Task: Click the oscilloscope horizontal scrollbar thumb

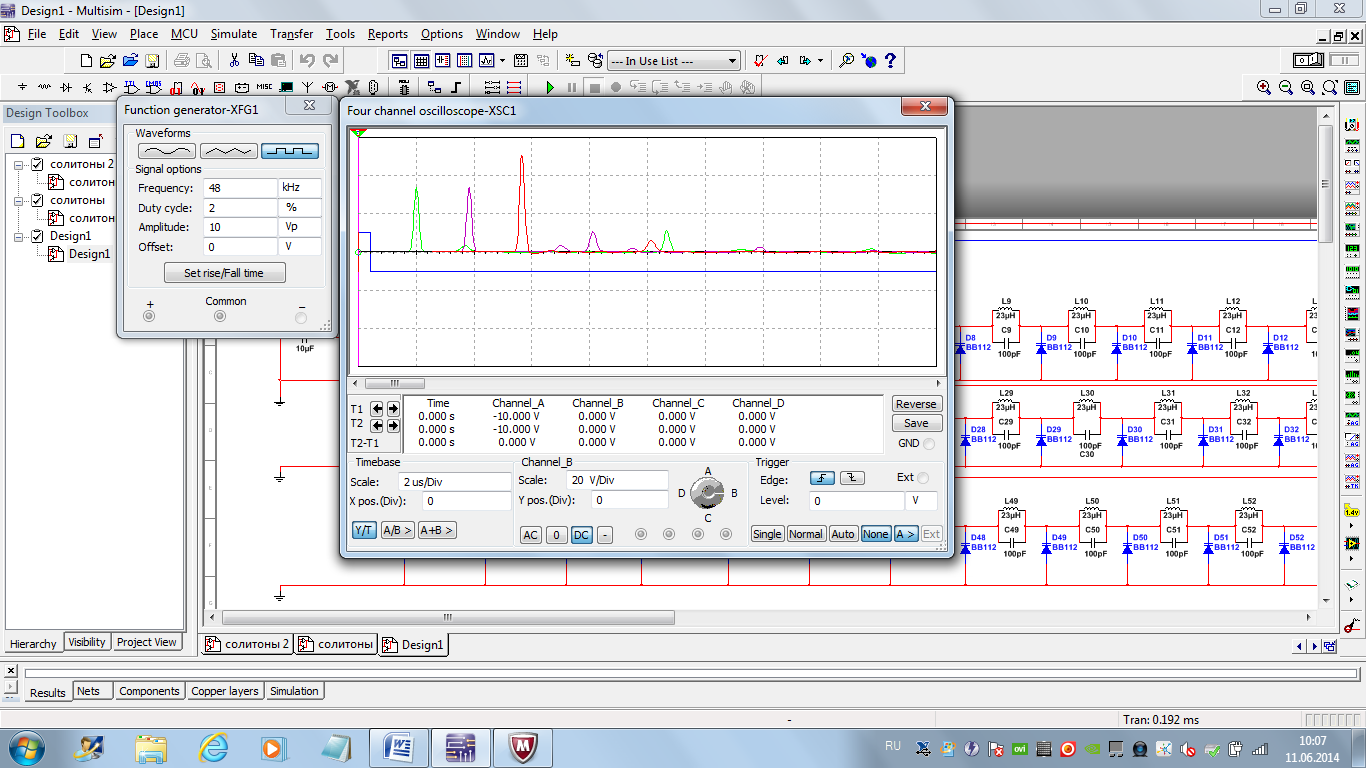Action: (394, 383)
